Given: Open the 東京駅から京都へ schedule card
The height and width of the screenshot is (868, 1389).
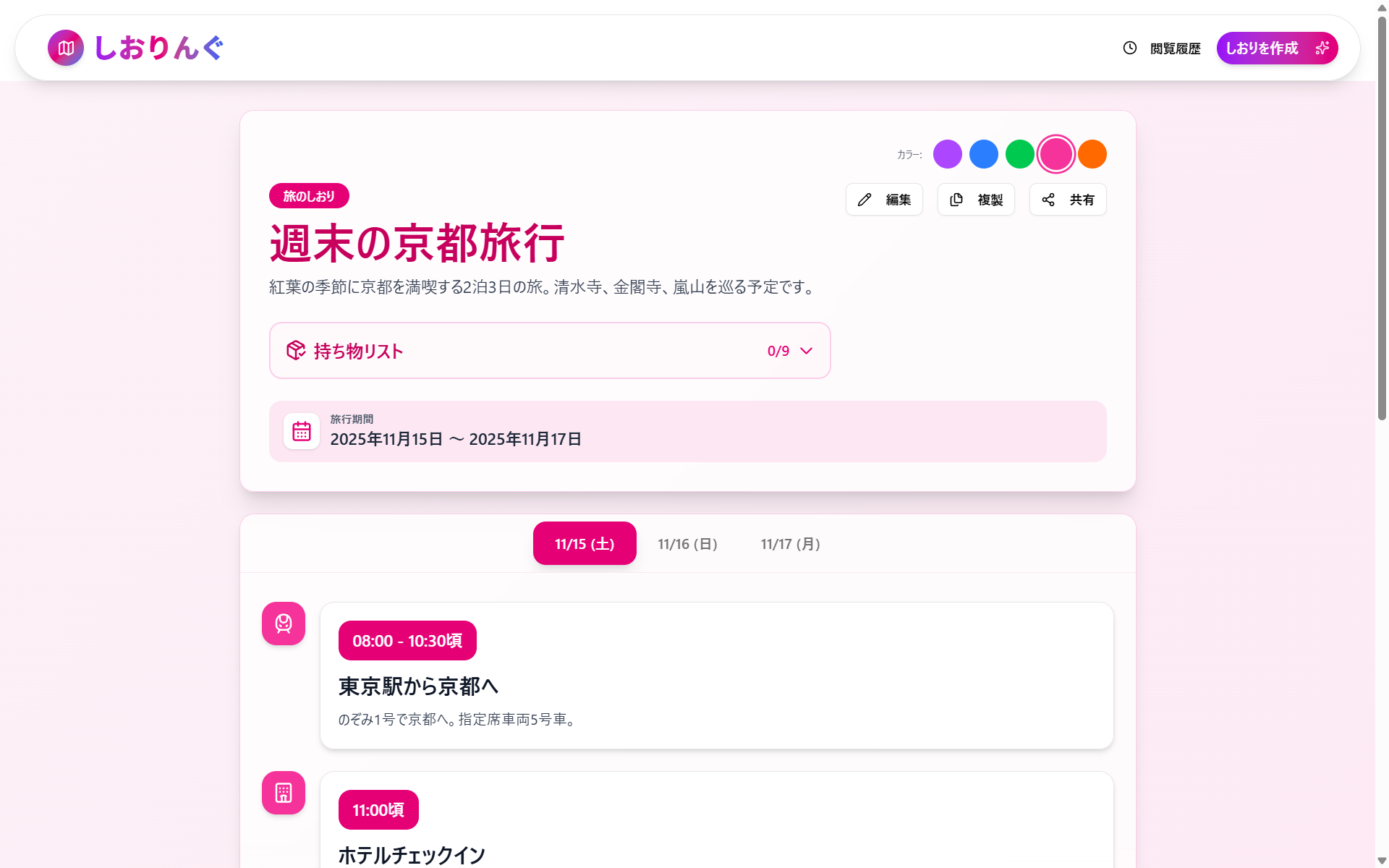Looking at the screenshot, I should (716, 676).
